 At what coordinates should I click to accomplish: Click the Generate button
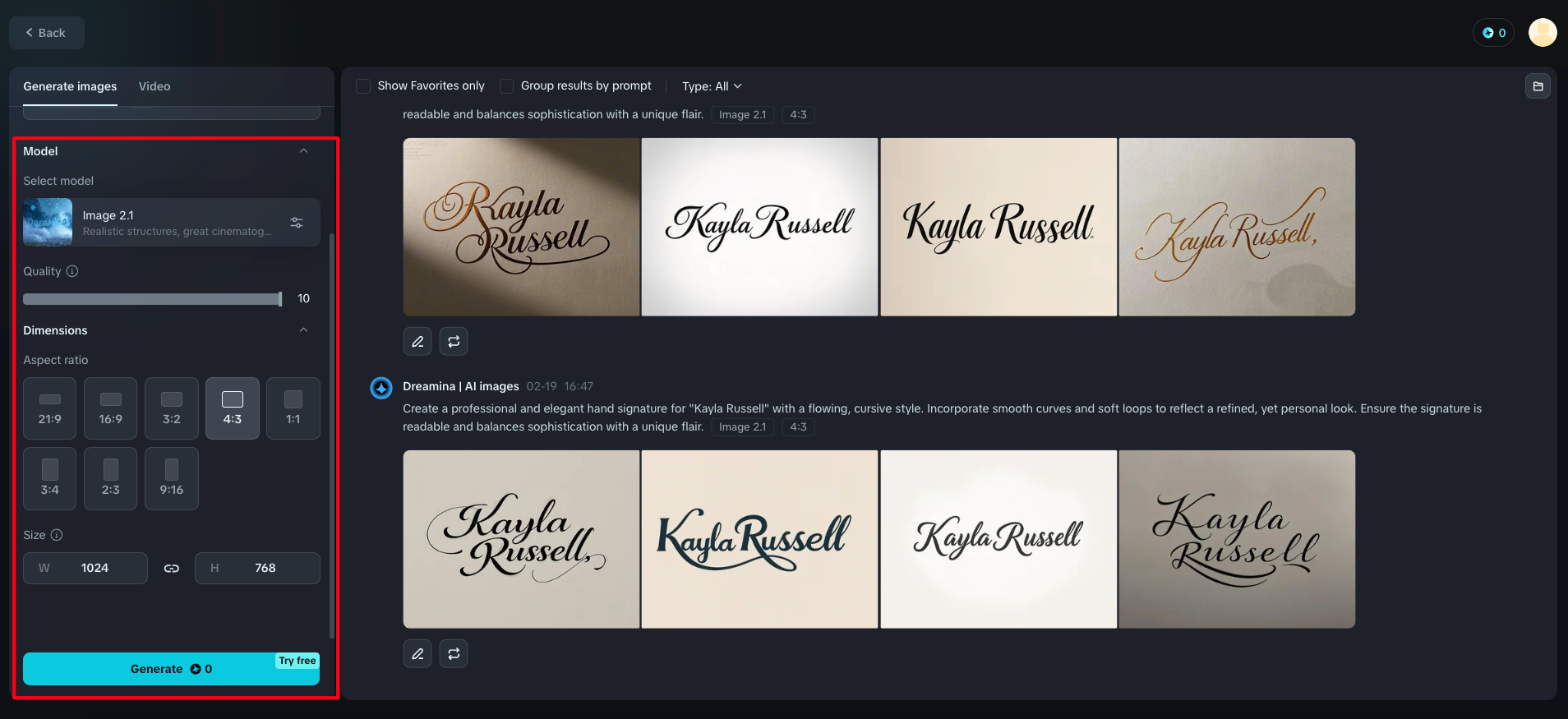pos(171,669)
